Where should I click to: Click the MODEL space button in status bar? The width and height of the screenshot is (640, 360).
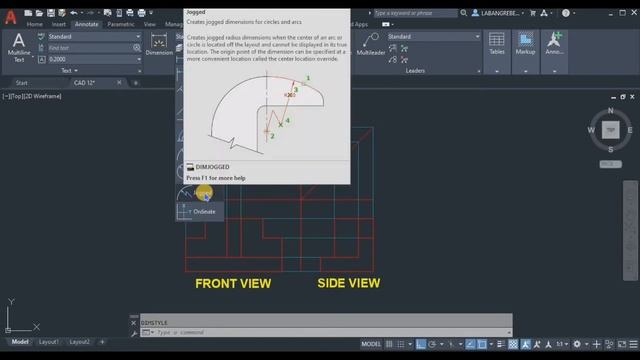[371, 344]
